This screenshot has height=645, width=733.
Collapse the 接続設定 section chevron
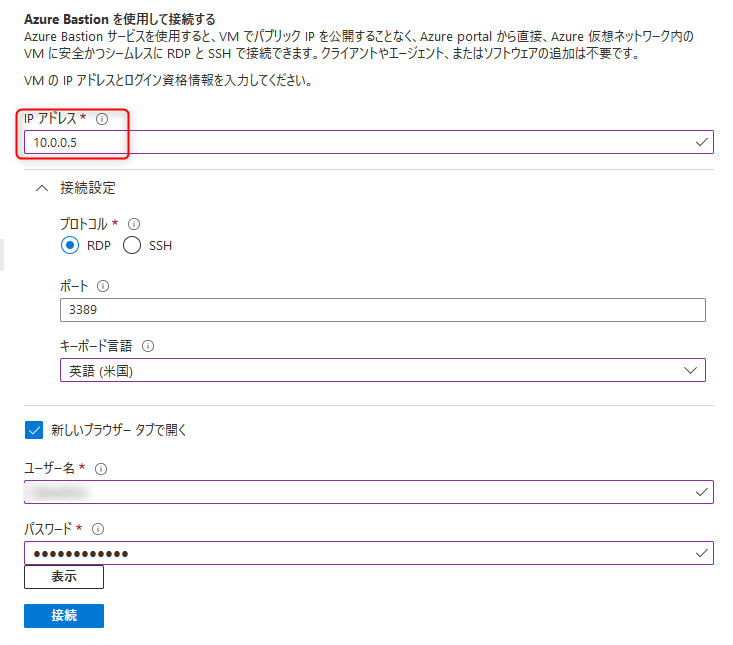[x=42, y=188]
